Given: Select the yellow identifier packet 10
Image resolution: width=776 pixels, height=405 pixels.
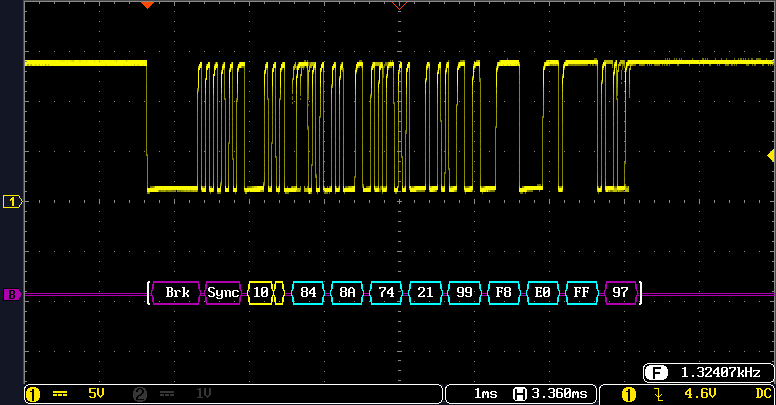Looking at the screenshot, I should click(260, 293).
